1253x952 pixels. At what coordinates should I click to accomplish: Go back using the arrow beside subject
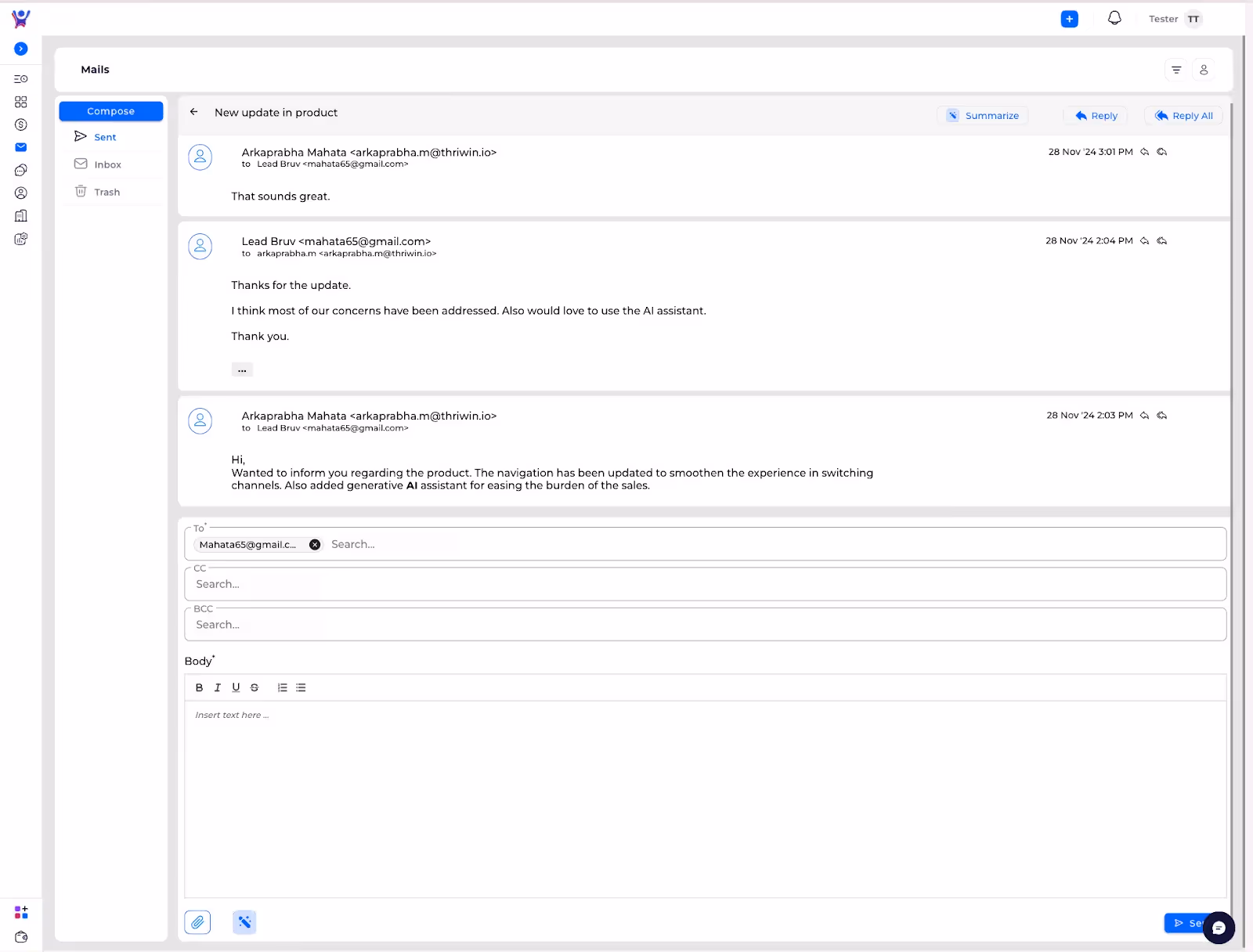pos(194,112)
